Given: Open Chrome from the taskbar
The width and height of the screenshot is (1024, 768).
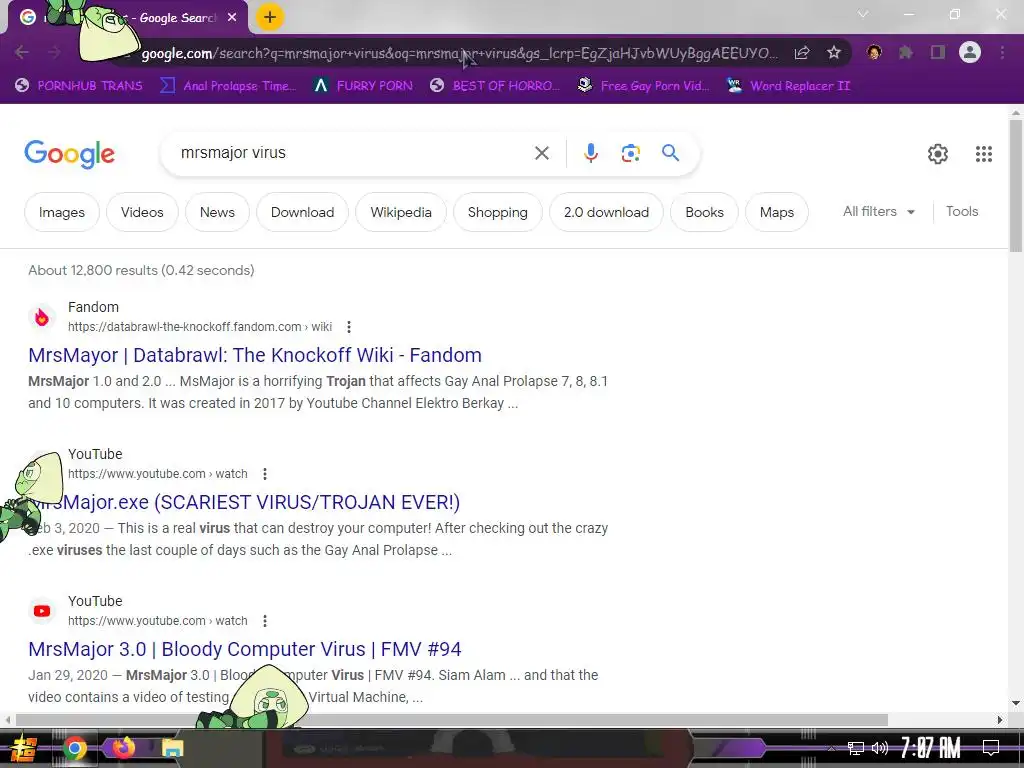Looking at the screenshot, I should pos(74,748).
